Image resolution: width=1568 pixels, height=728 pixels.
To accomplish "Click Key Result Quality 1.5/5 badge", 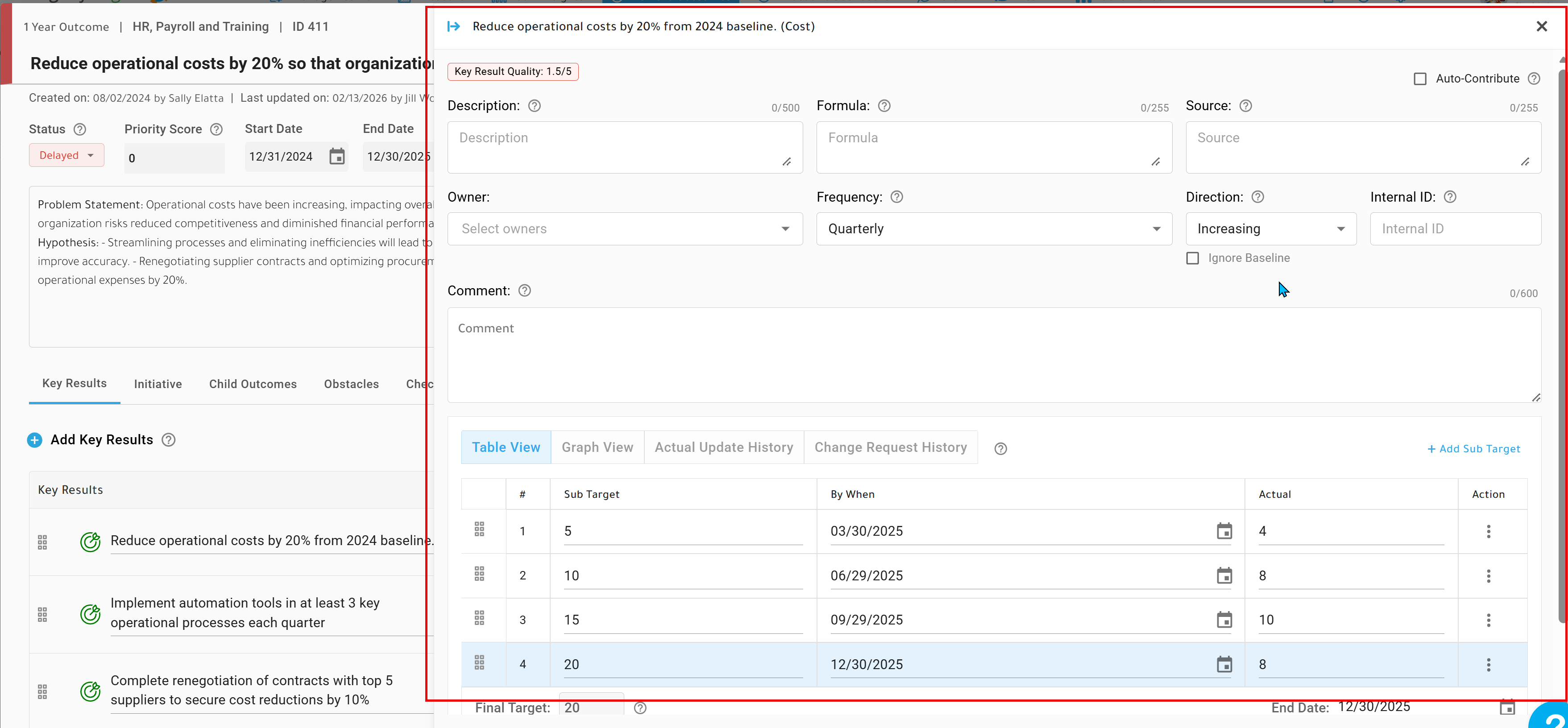I will 513,72.
